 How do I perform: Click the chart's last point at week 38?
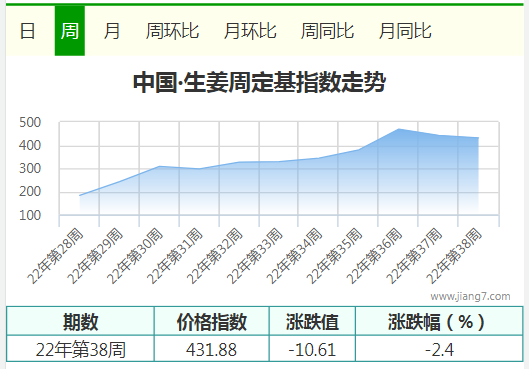tap(478, 138)
